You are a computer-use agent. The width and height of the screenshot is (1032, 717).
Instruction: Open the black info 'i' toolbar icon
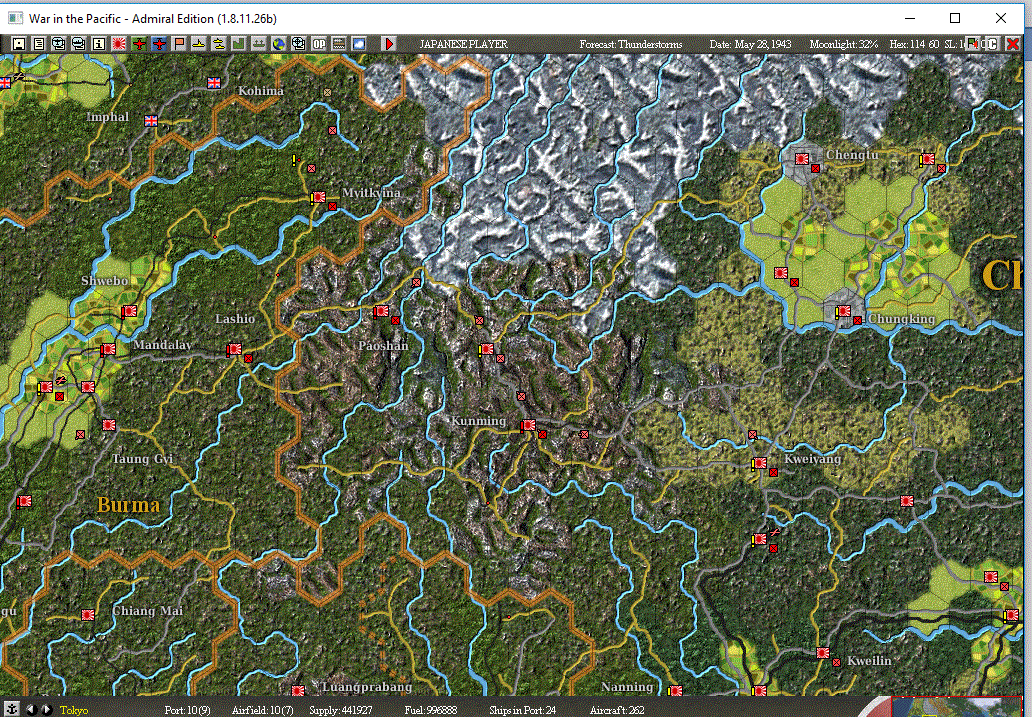(99, 44)
